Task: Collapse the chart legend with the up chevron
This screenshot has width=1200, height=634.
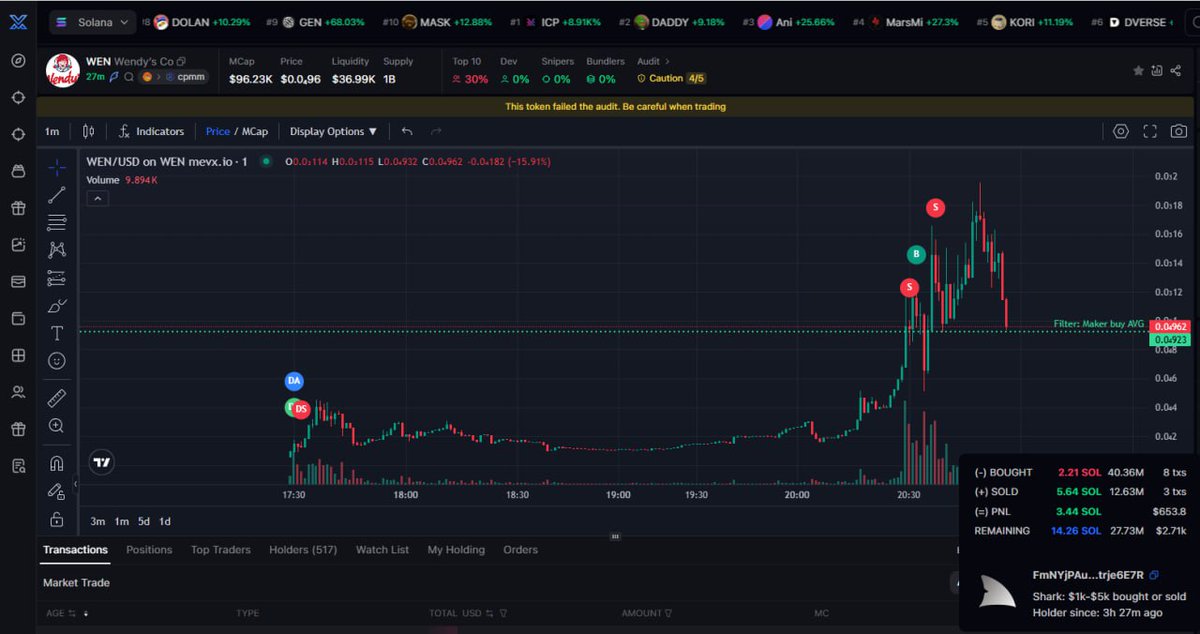Action: (x=97, y=198)
